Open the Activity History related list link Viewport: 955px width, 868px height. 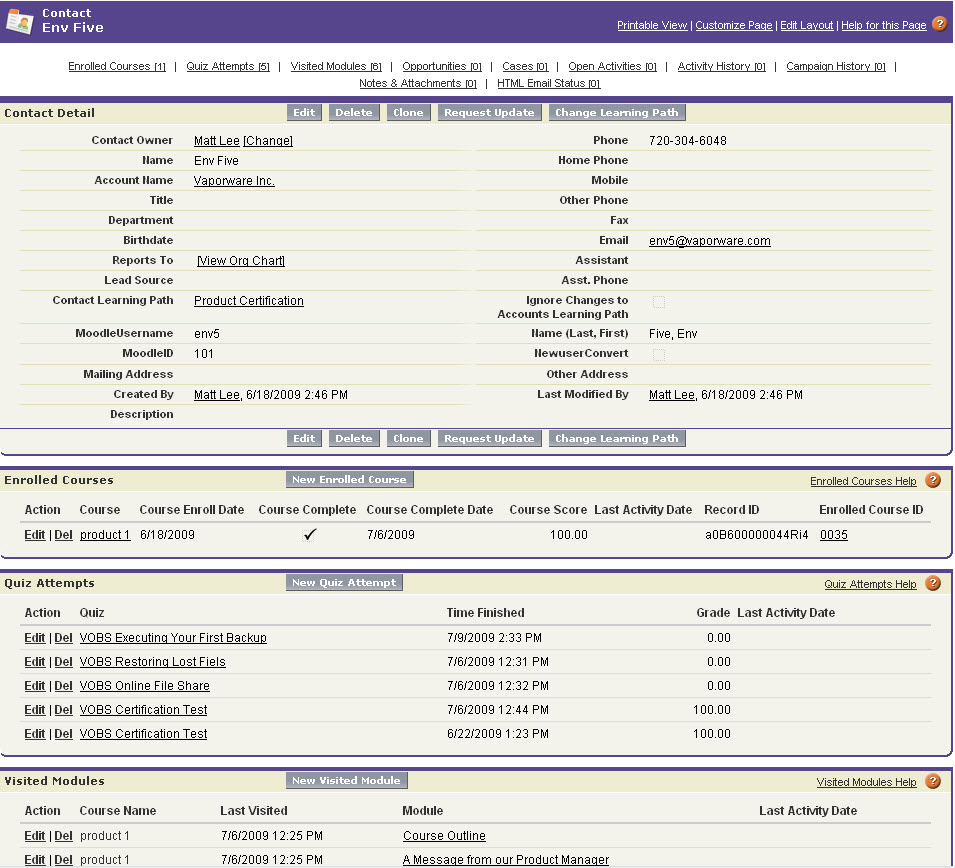721,67
